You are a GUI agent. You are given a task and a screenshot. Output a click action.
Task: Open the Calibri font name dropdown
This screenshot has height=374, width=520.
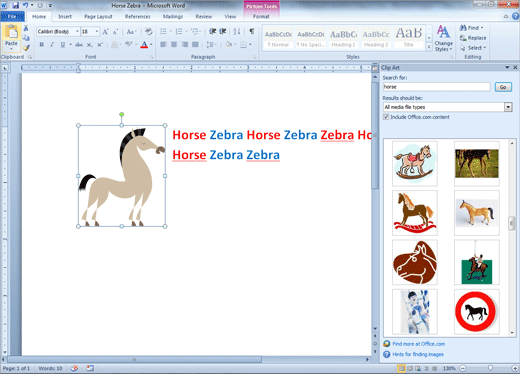click(77, 31)
